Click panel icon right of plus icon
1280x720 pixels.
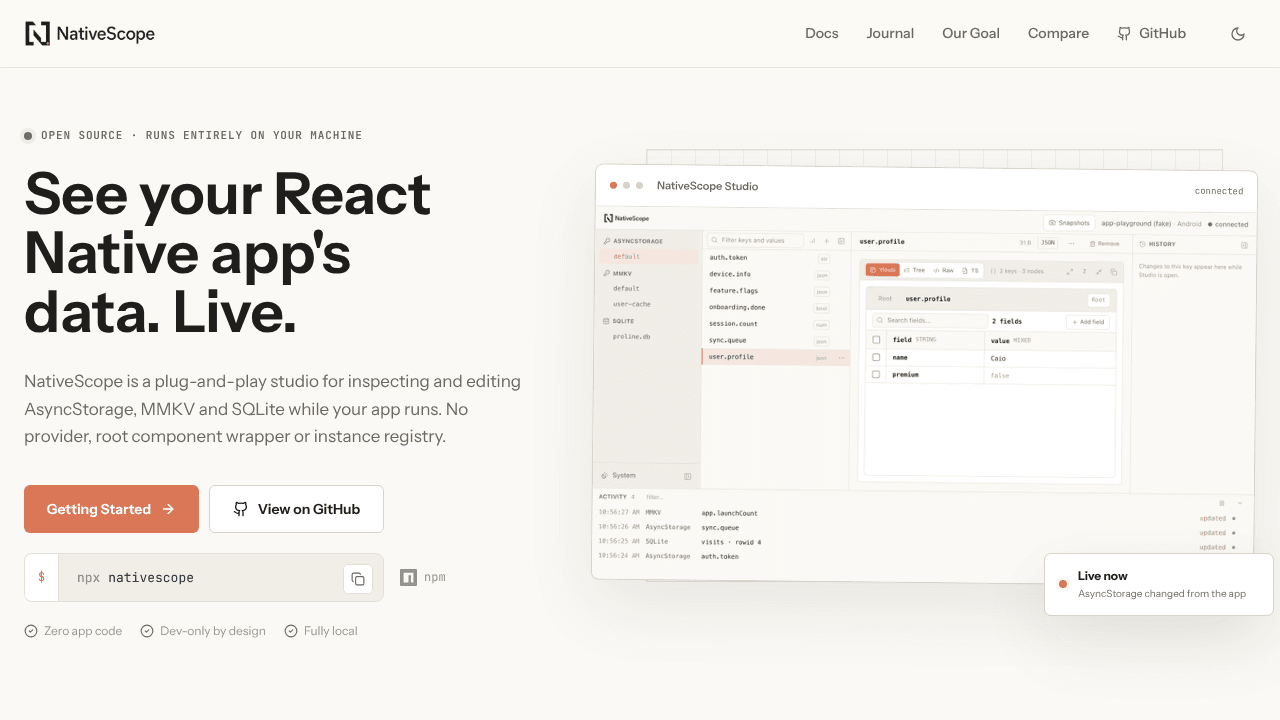(x=841, y=241)
